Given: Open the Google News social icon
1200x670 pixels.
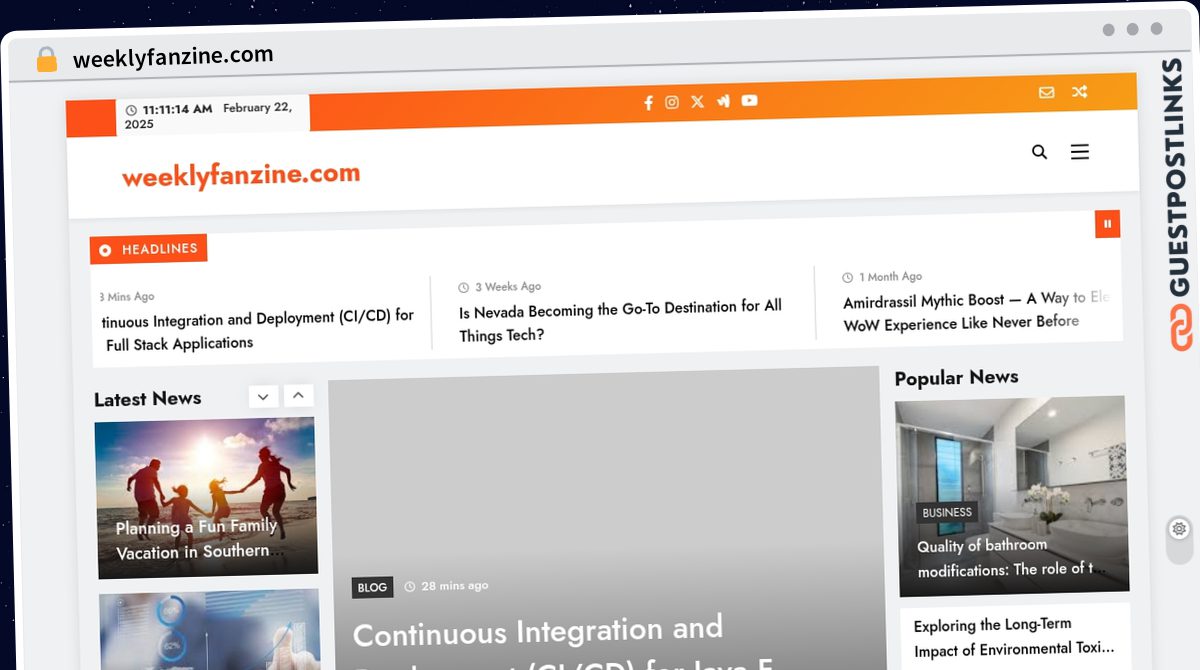Looking at the screenshot, I should coord(723,101).
